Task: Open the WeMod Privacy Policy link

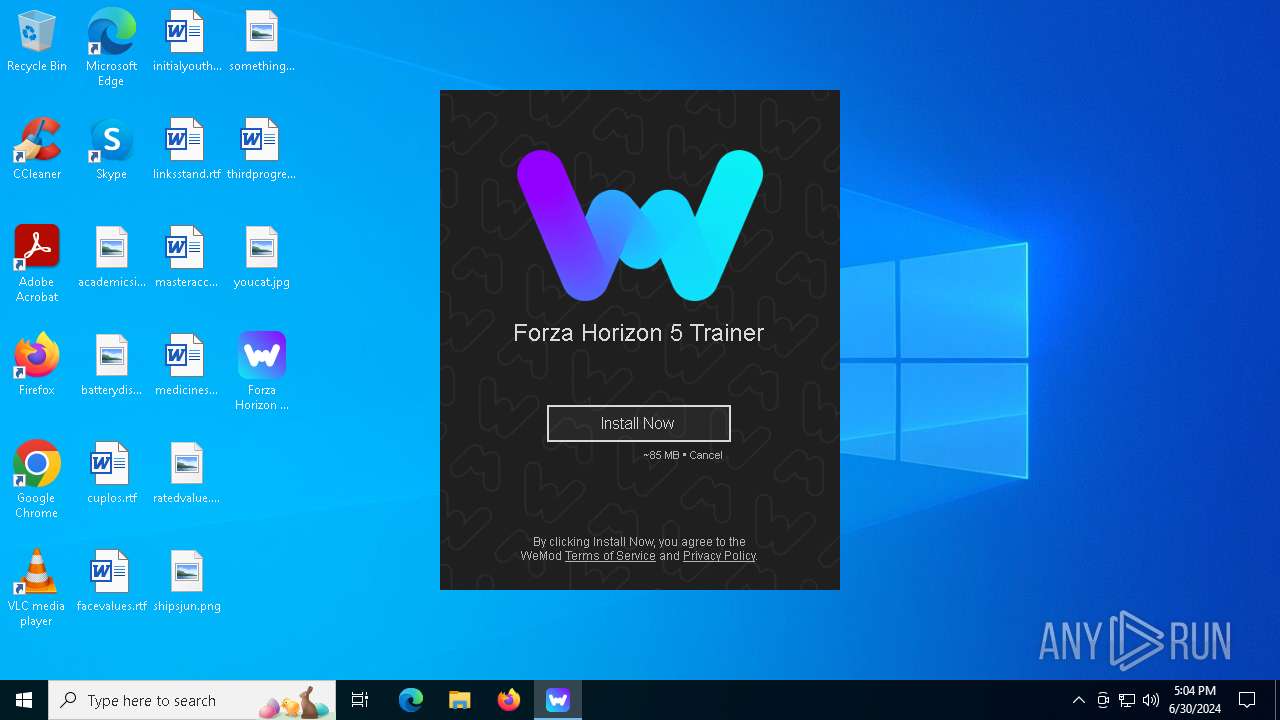Action: click(719, 556)
